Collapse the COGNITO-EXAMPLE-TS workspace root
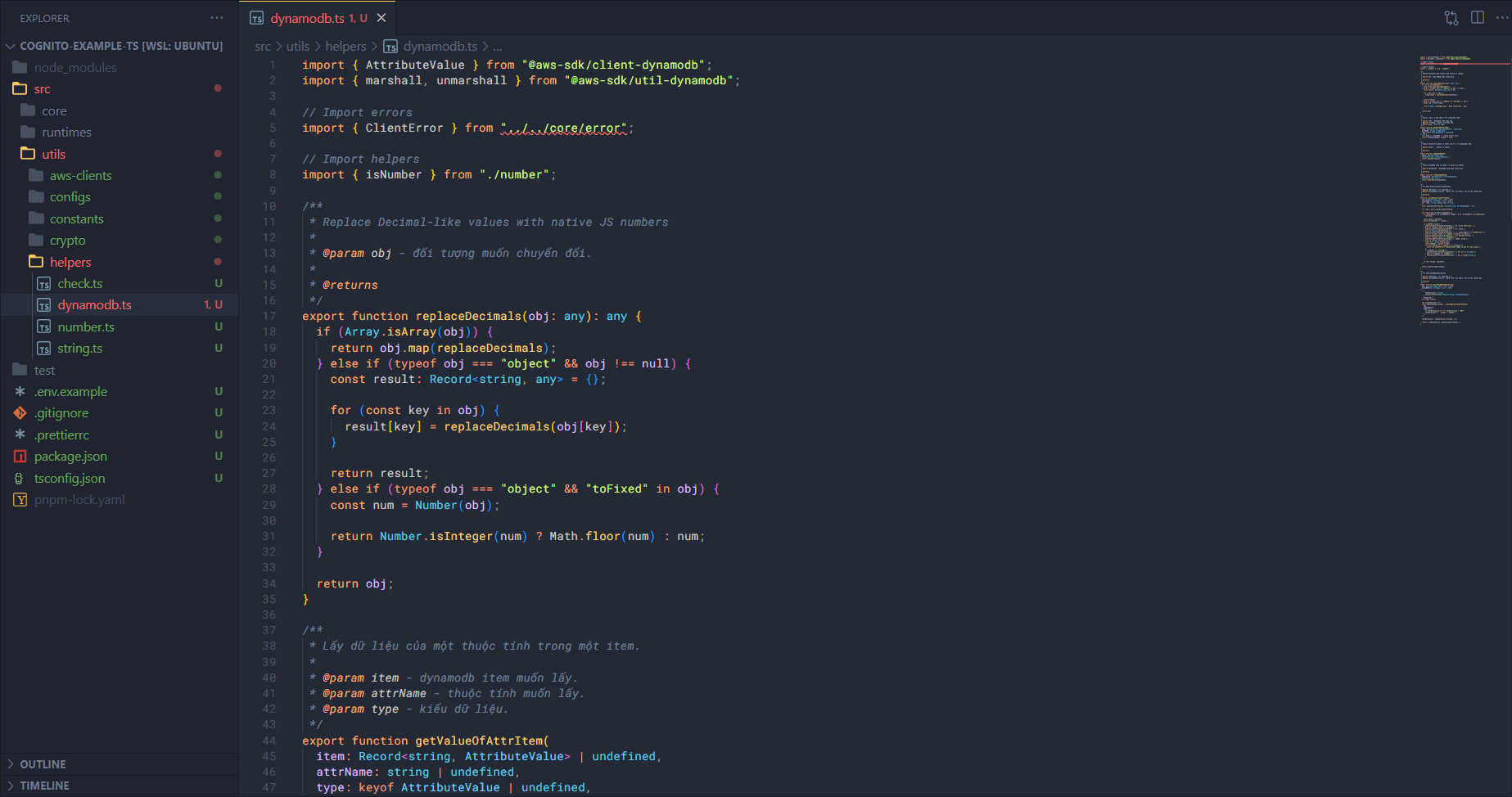 pos(11,47)
